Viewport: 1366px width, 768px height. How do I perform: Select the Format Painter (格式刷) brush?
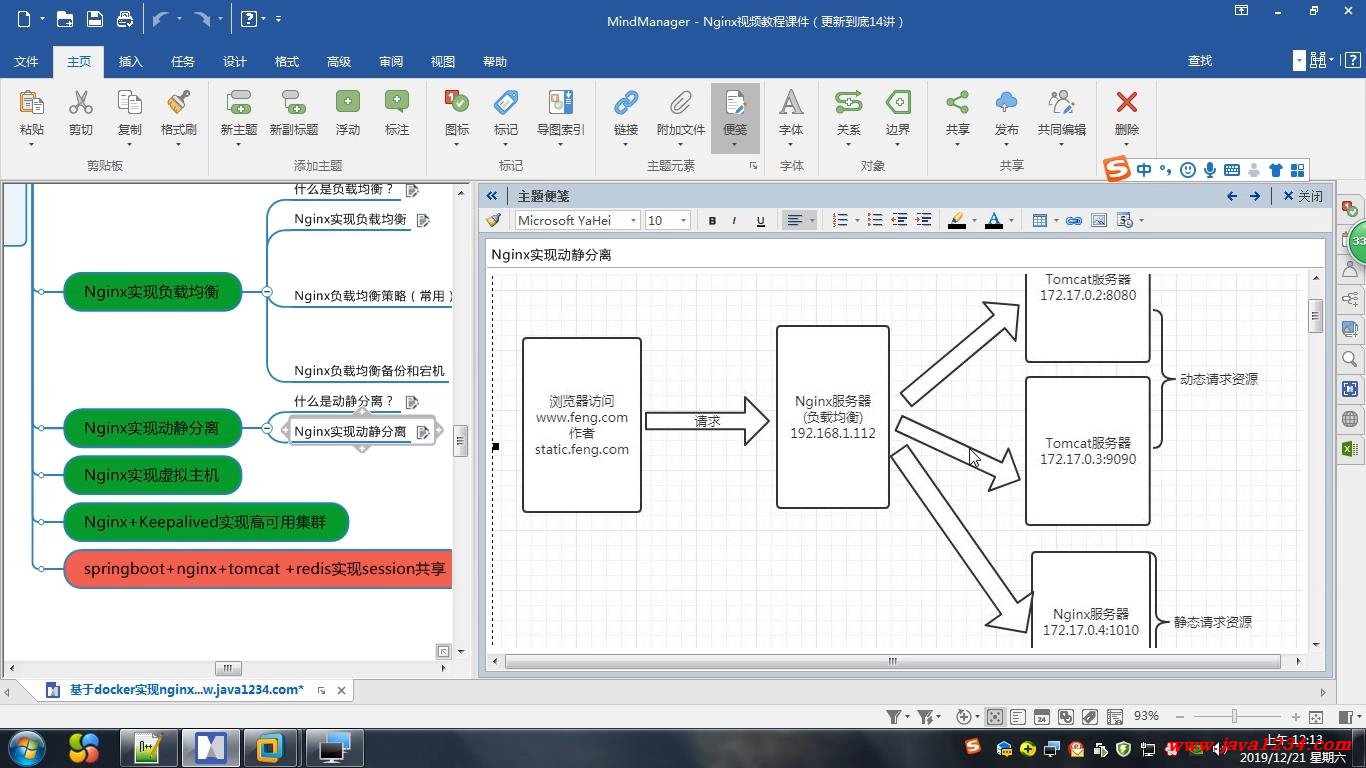point(179,102)
